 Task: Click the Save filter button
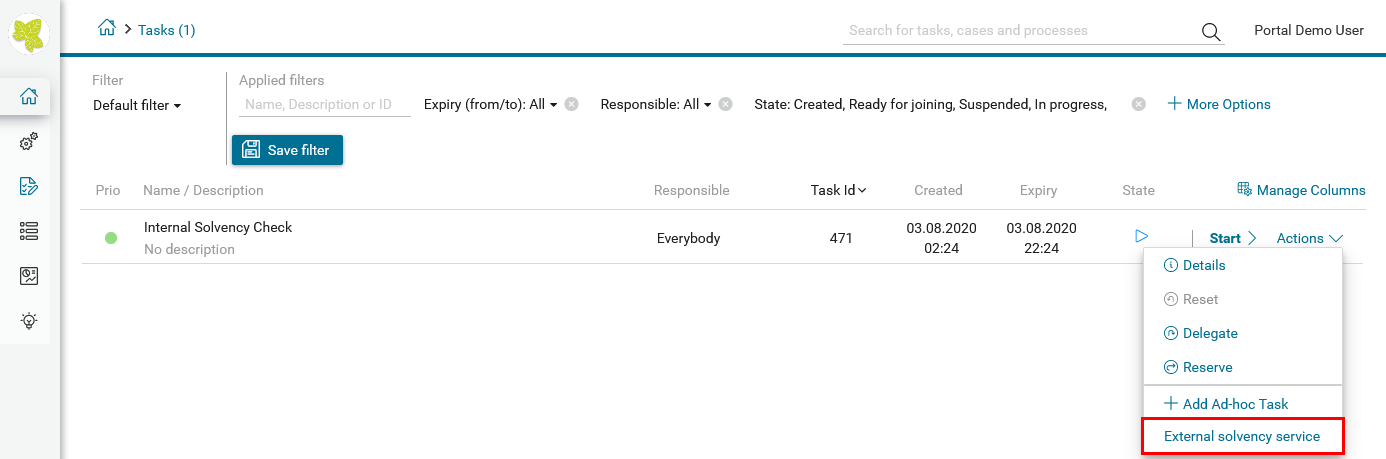pyautogui.click(x=287, y=150)
